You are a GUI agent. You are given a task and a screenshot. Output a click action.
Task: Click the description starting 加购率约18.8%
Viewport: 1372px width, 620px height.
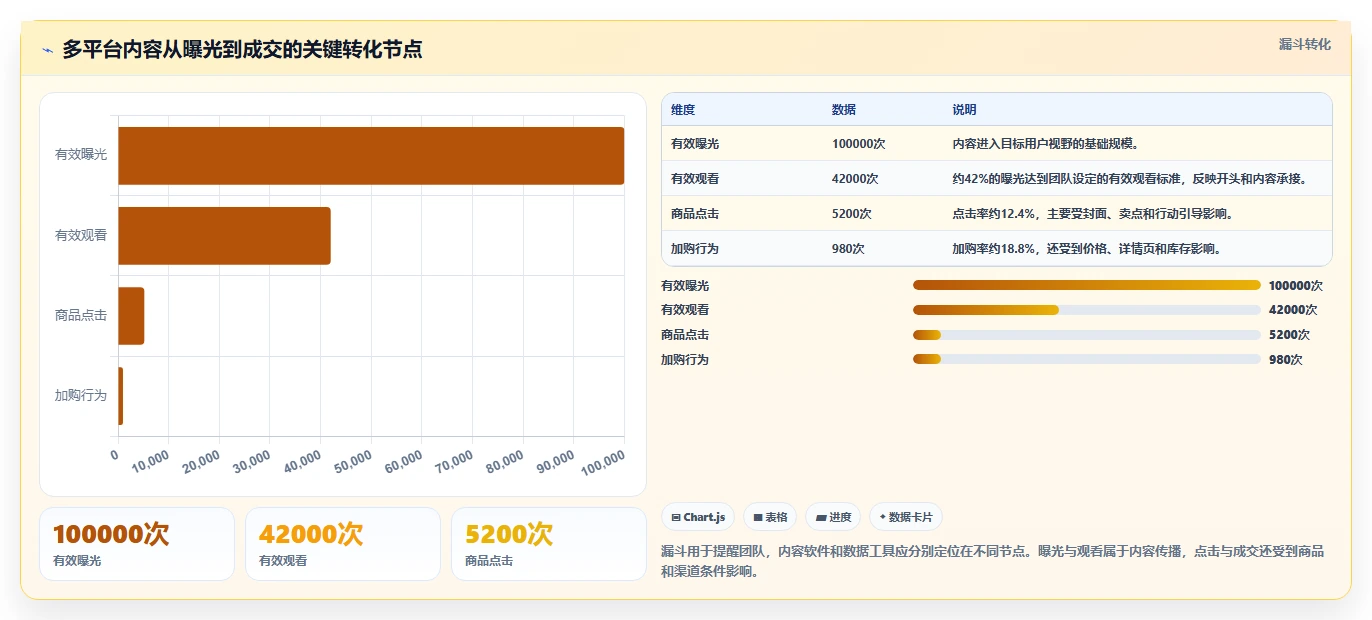click(1086, 249)
